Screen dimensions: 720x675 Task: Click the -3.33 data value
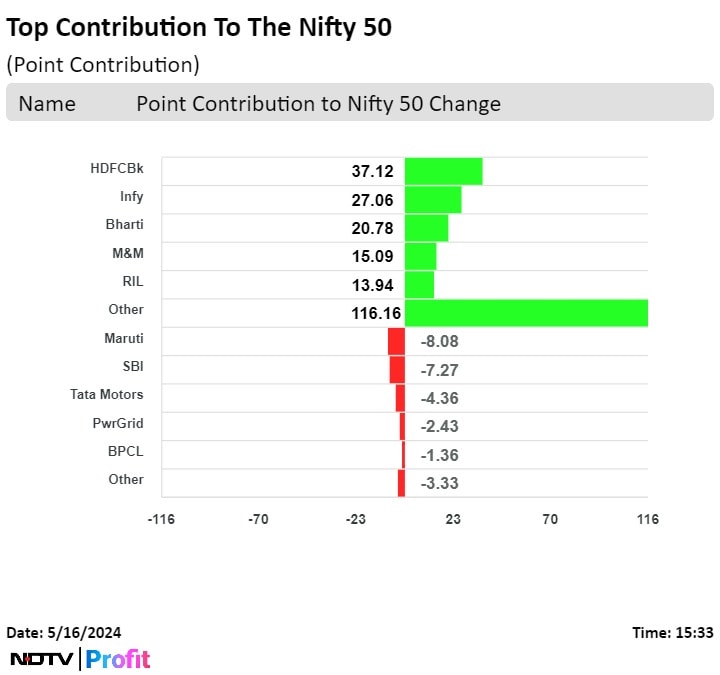440,484
